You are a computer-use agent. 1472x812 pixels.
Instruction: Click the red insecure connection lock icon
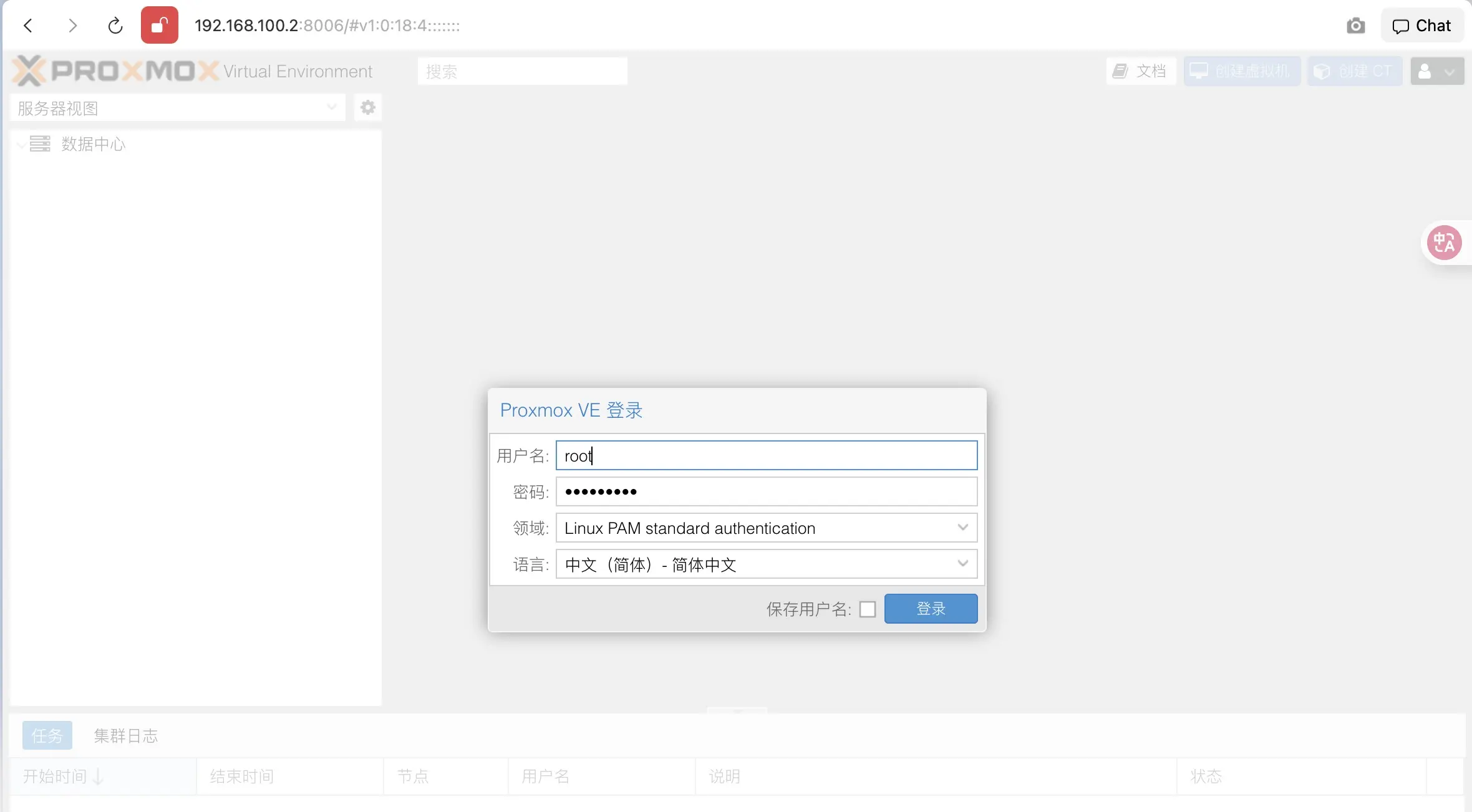click(160, 25)
